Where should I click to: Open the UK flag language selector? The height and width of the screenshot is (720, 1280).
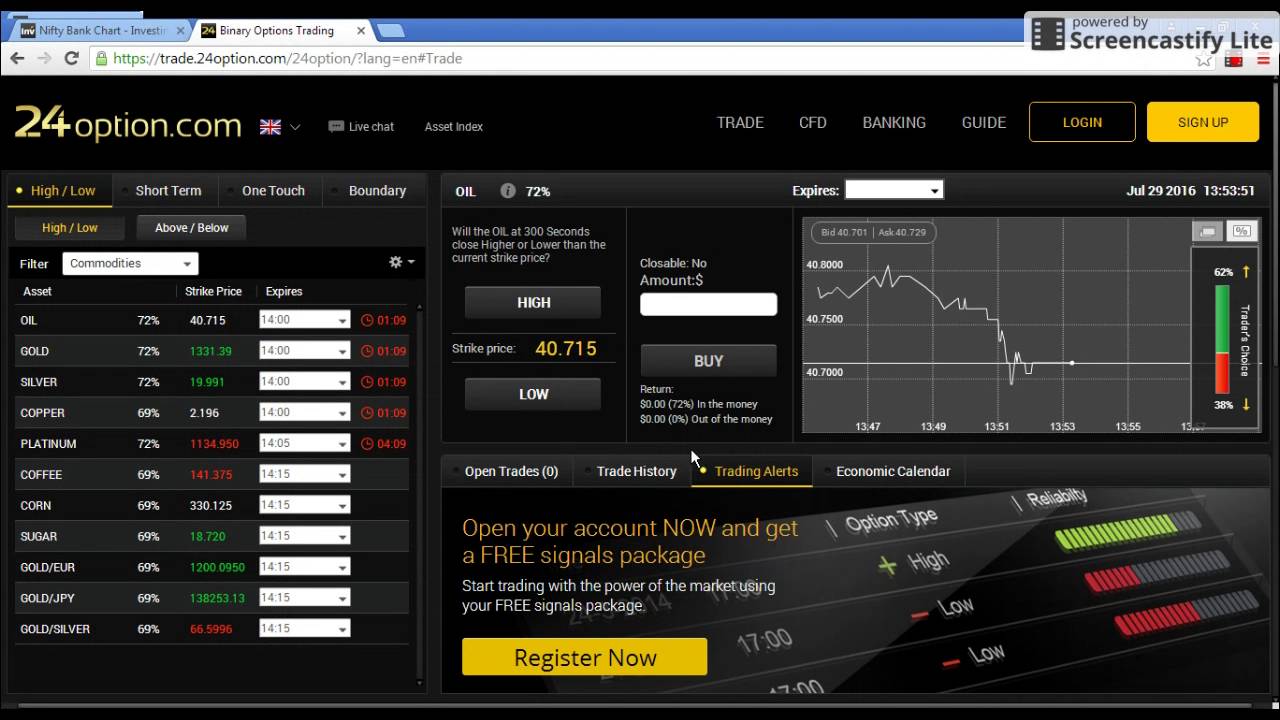click(279, 127)
